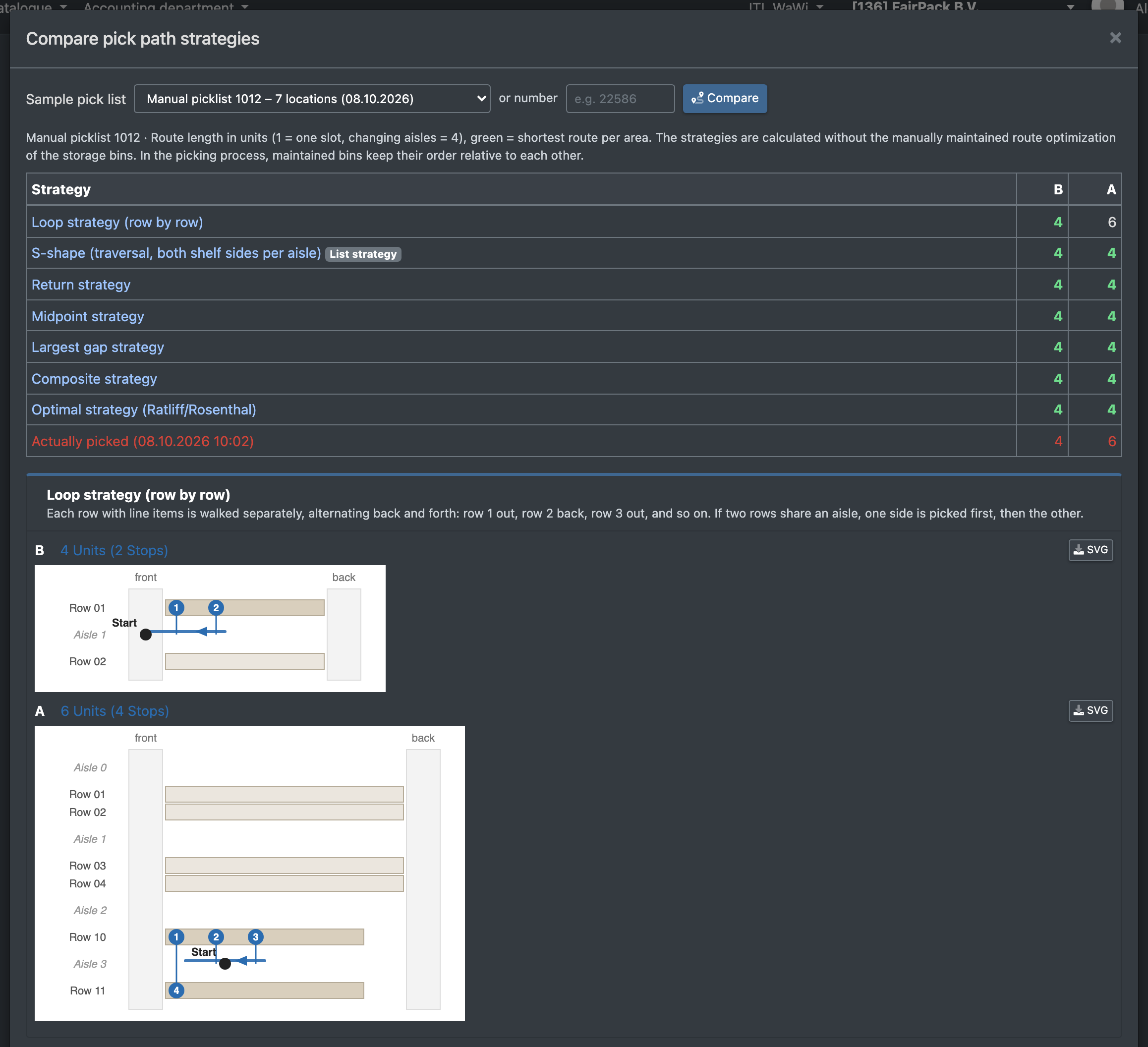
Task: Click stop marker 2 on Row 10
Action: pos(216,936)
